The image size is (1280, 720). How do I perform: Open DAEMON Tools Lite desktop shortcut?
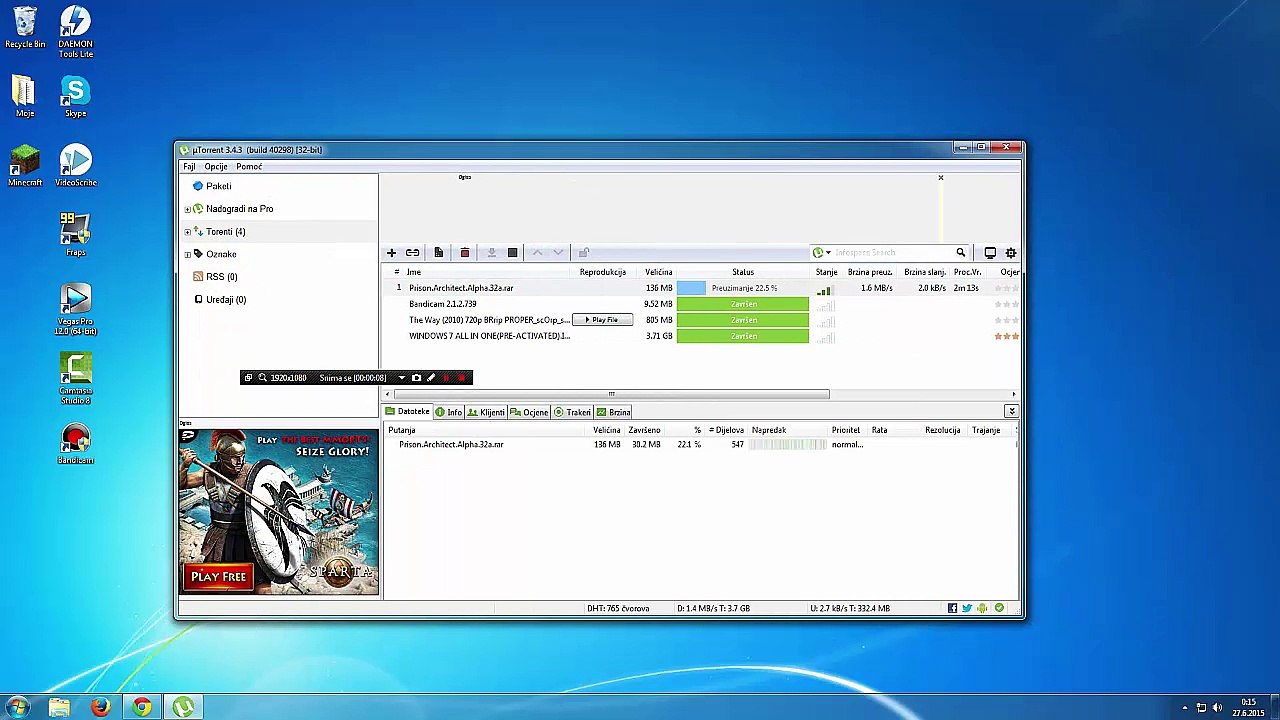tap(75, 32)
